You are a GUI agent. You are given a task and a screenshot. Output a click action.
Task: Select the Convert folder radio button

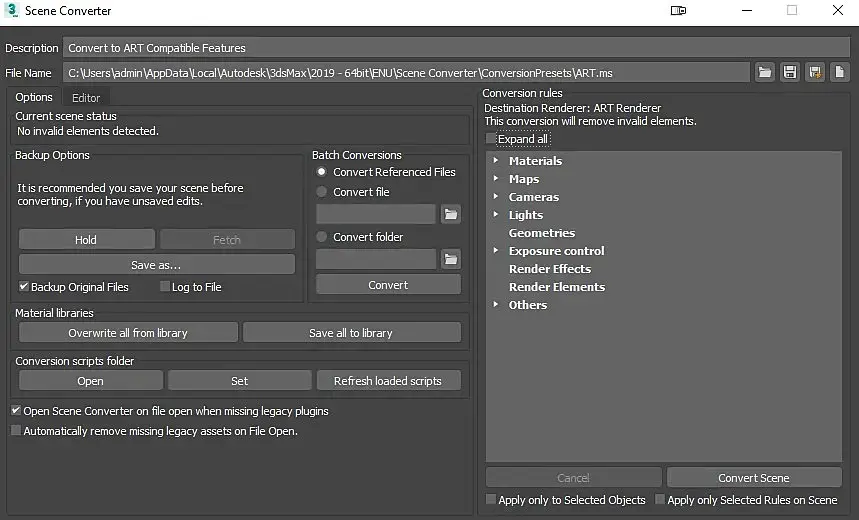[322, 237]
